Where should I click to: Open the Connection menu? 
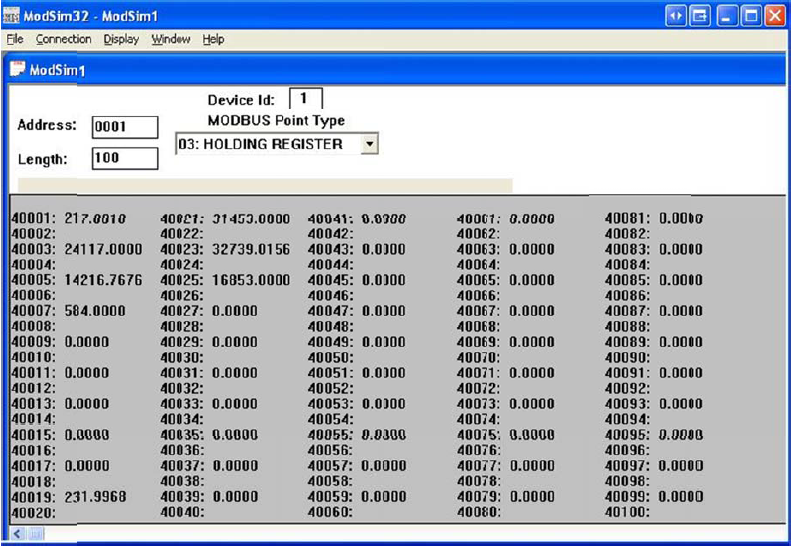(63, 39)
